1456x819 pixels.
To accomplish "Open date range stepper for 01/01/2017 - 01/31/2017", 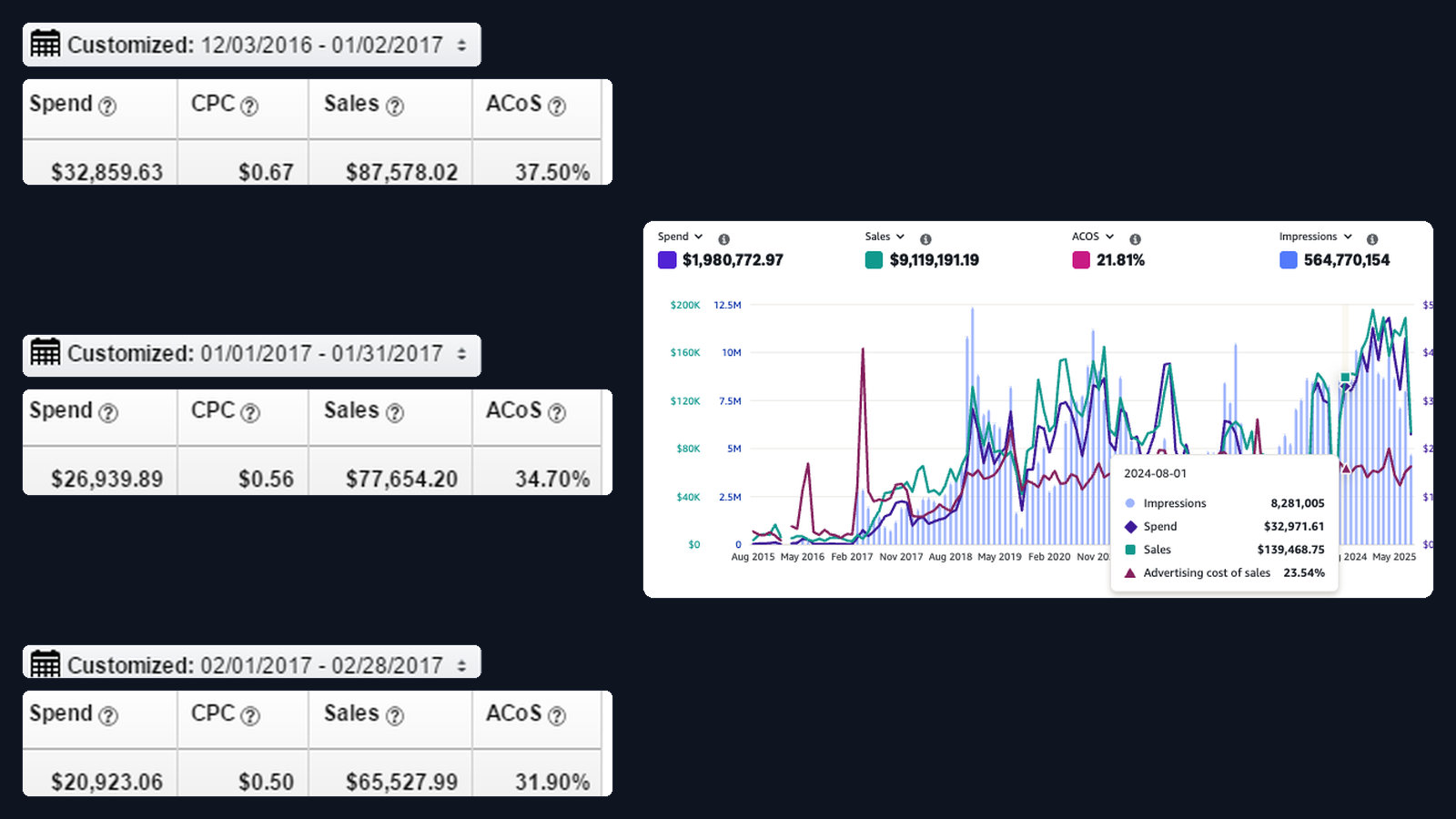I will [x=461, y=353].
